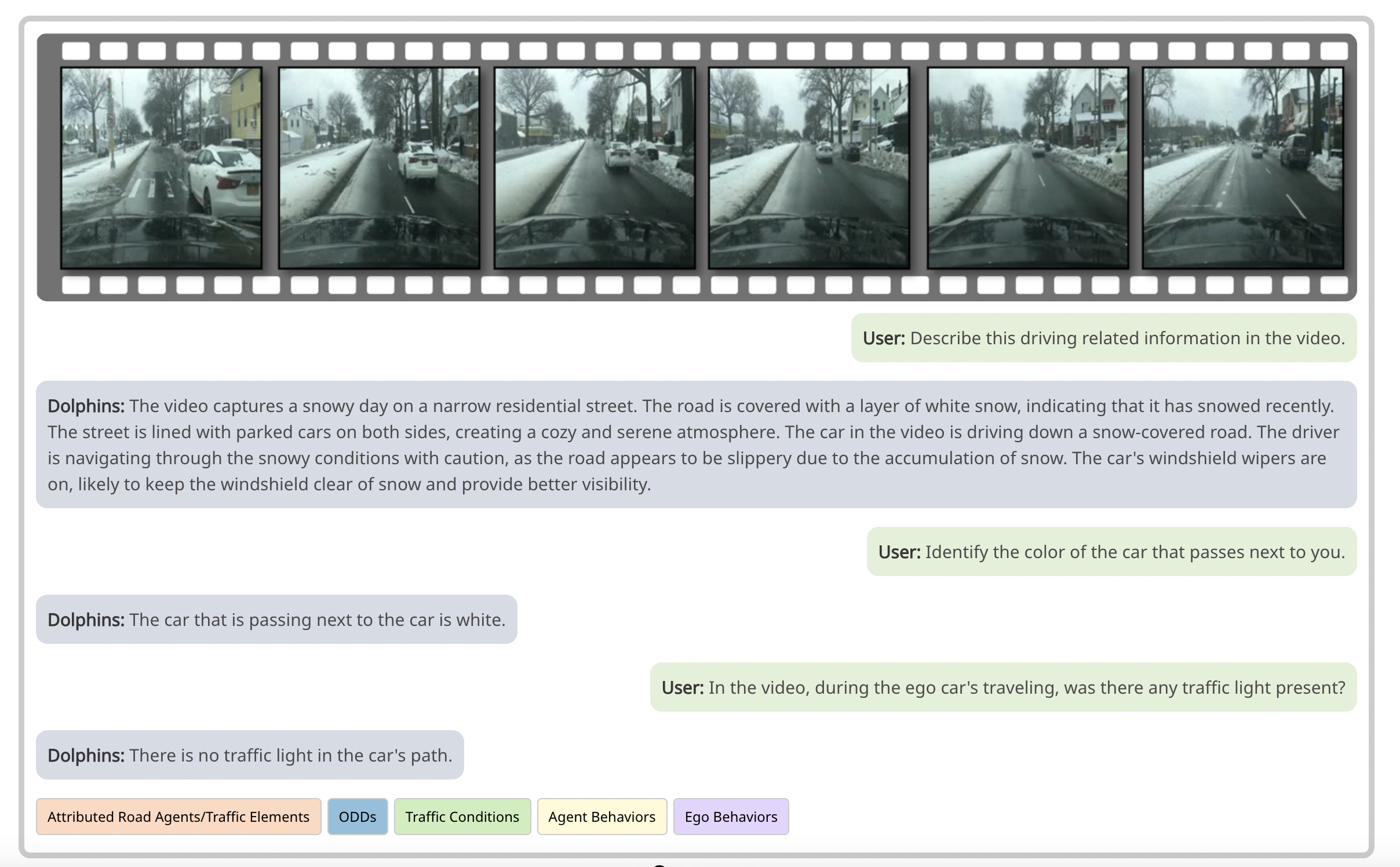Click the white sedan in the first frame
Screen dimensions: 1400x867
pos(226,177)
